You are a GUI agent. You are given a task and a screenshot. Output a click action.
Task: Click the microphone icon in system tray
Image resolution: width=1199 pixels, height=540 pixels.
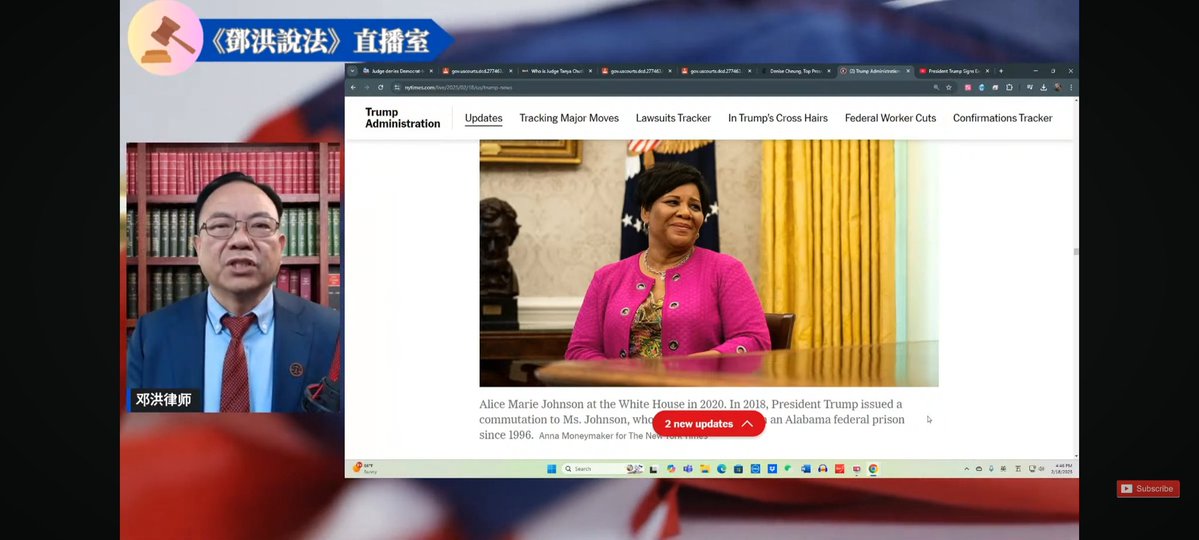(992, 469)
